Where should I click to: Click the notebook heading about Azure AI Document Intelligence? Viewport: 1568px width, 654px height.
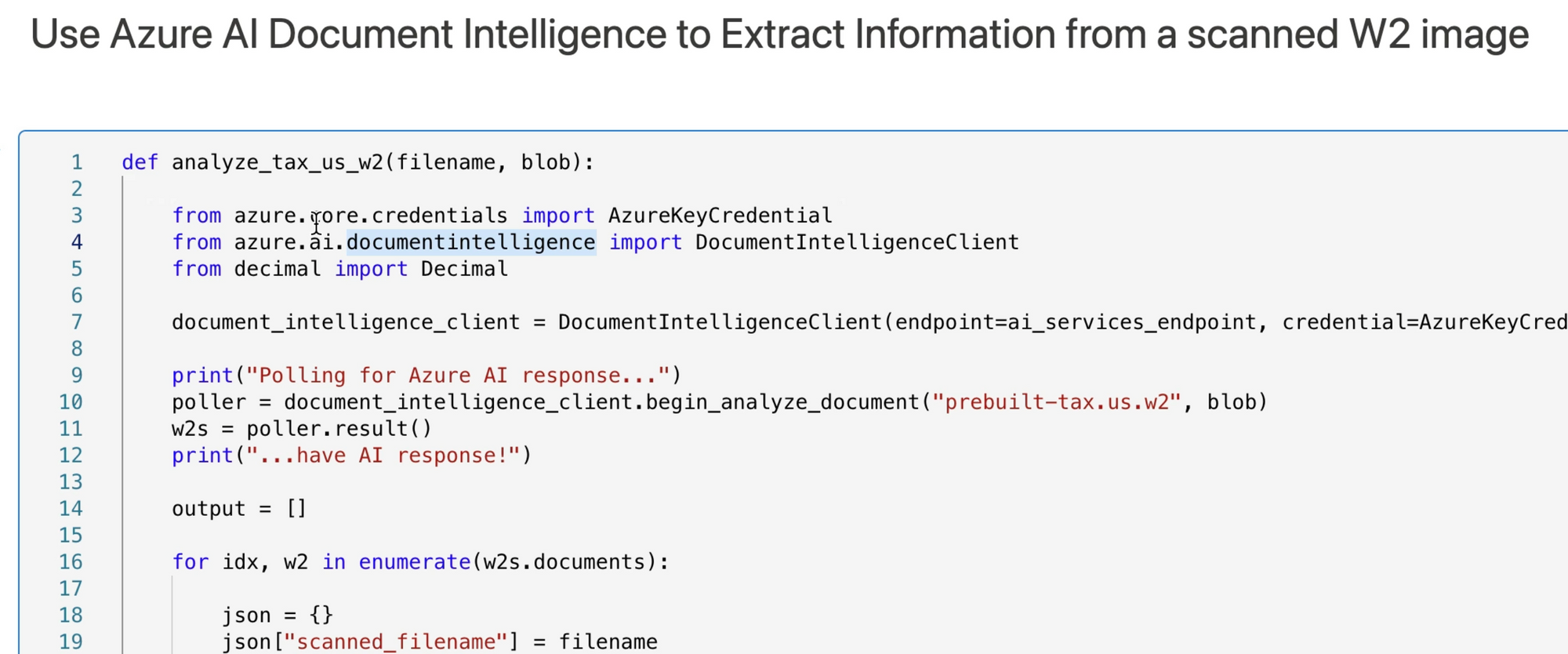coord(779,35)
